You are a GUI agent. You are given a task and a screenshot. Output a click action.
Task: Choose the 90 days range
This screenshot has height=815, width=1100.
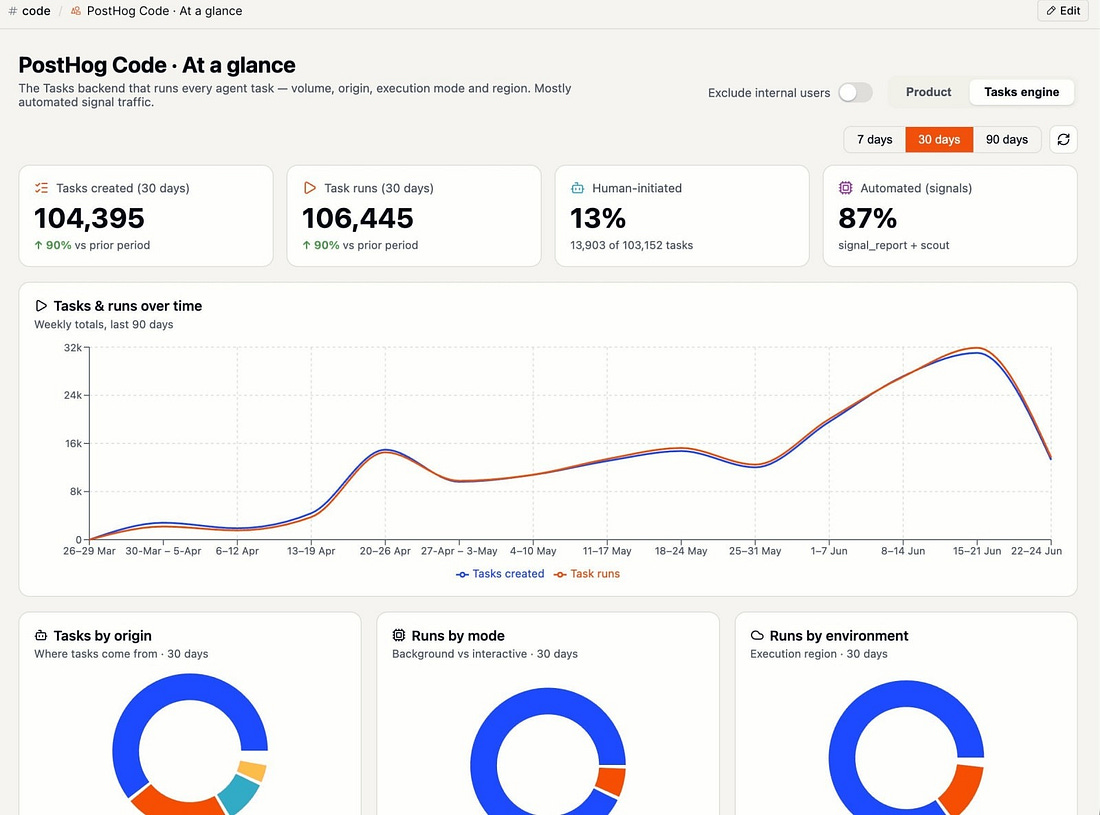click(1007, 140)
